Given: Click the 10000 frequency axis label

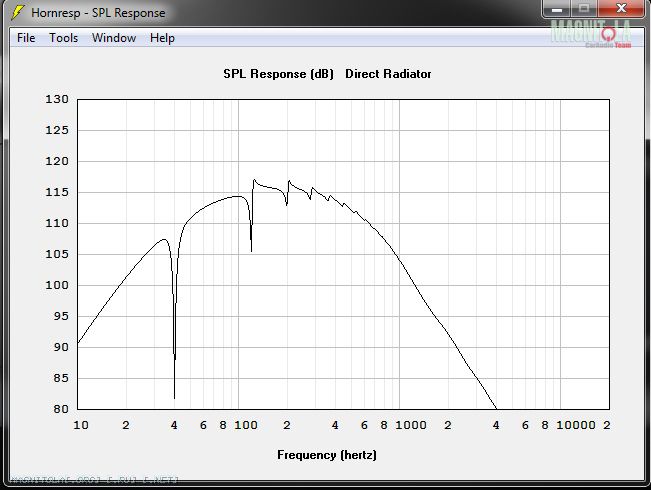Looking at the screenshot, I should (576, 425).
